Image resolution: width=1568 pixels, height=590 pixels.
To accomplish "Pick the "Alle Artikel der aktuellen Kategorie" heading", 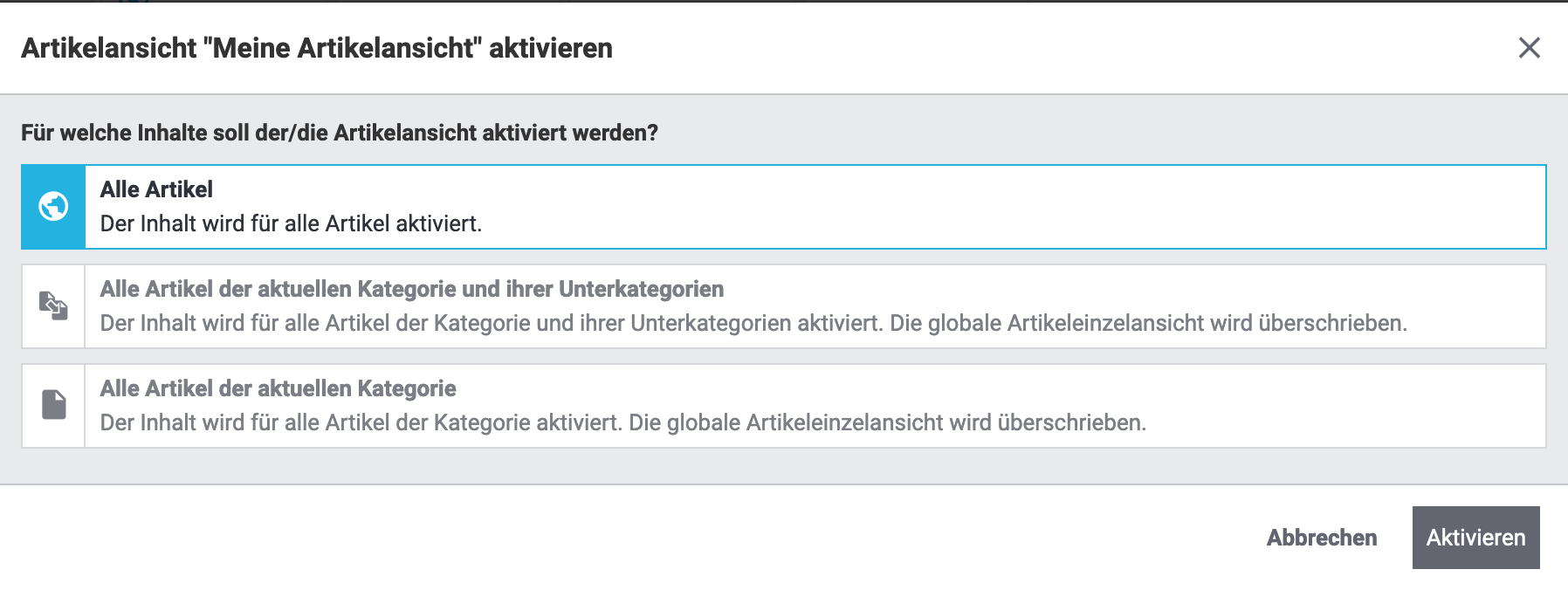I will (278, 388).
